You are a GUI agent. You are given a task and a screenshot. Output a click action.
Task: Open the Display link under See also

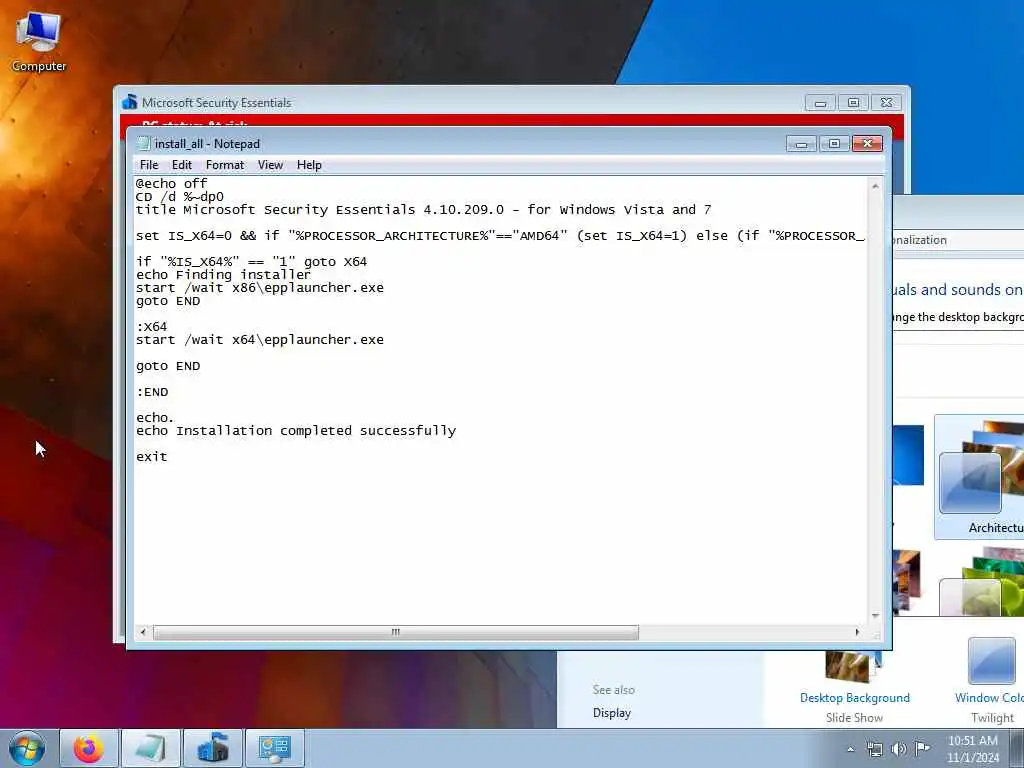(612, 713)
